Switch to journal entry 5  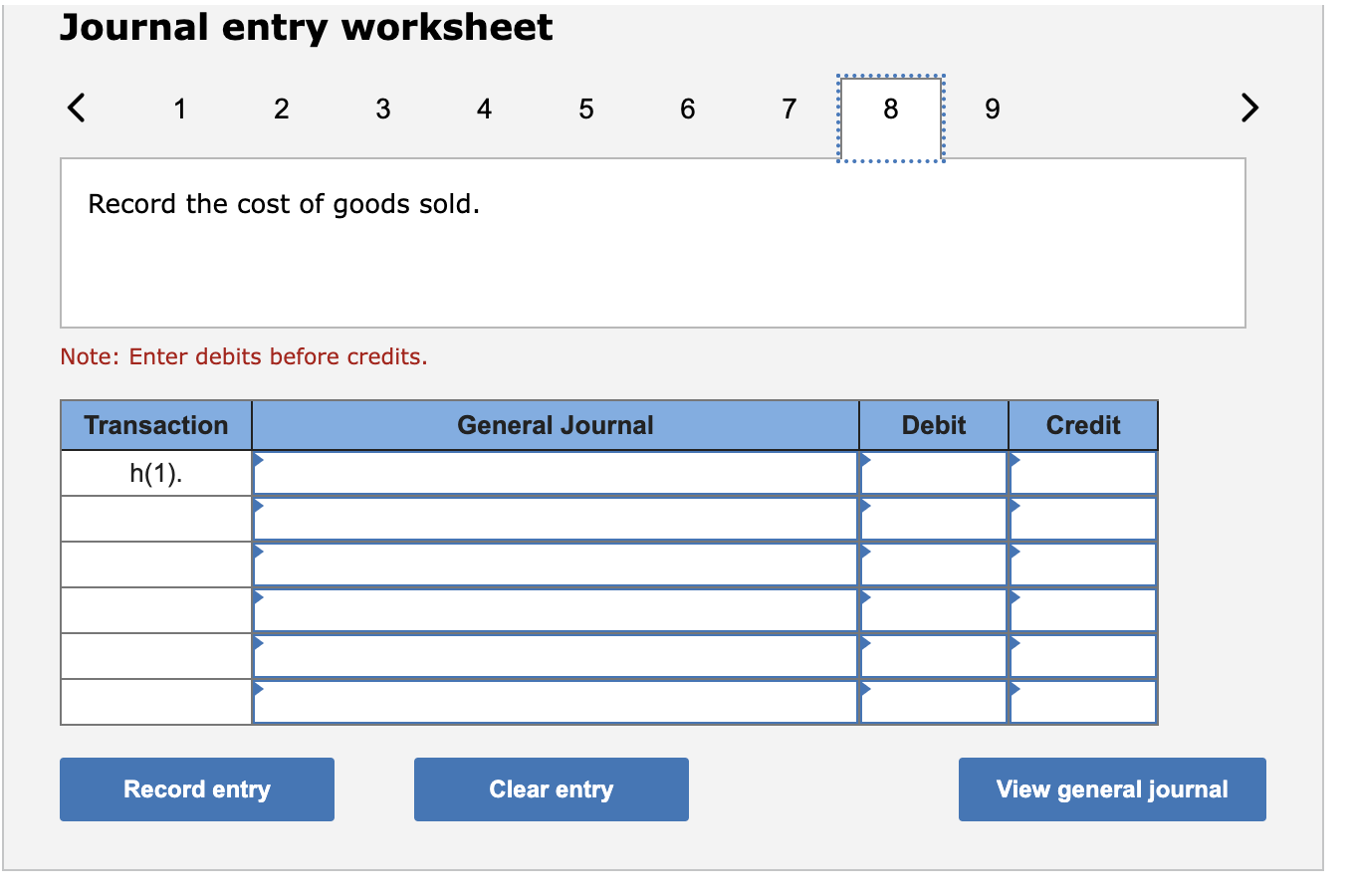click(x=586, y=110)
